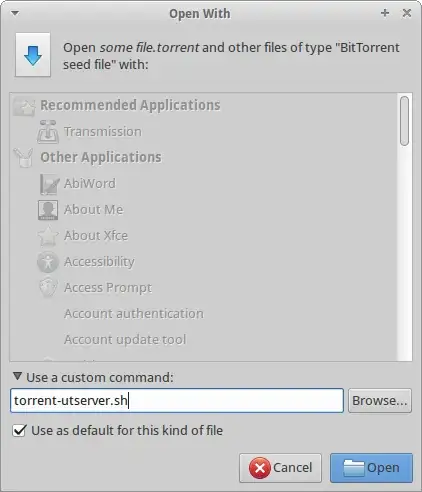Screen dimensions: 422x492
Task: Click the Open button
Action: point(371,468)
